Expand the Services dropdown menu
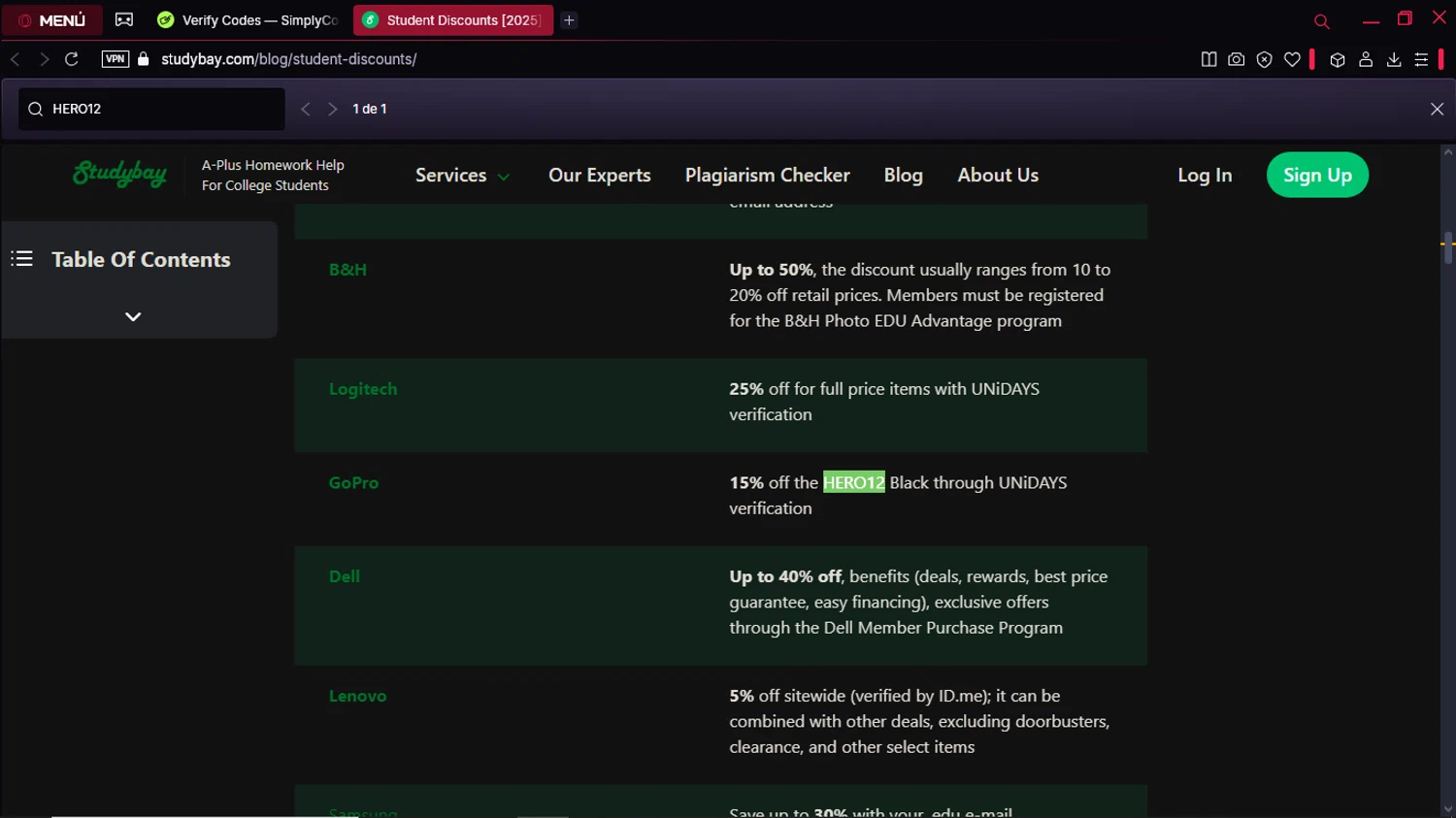 (462, 176)
